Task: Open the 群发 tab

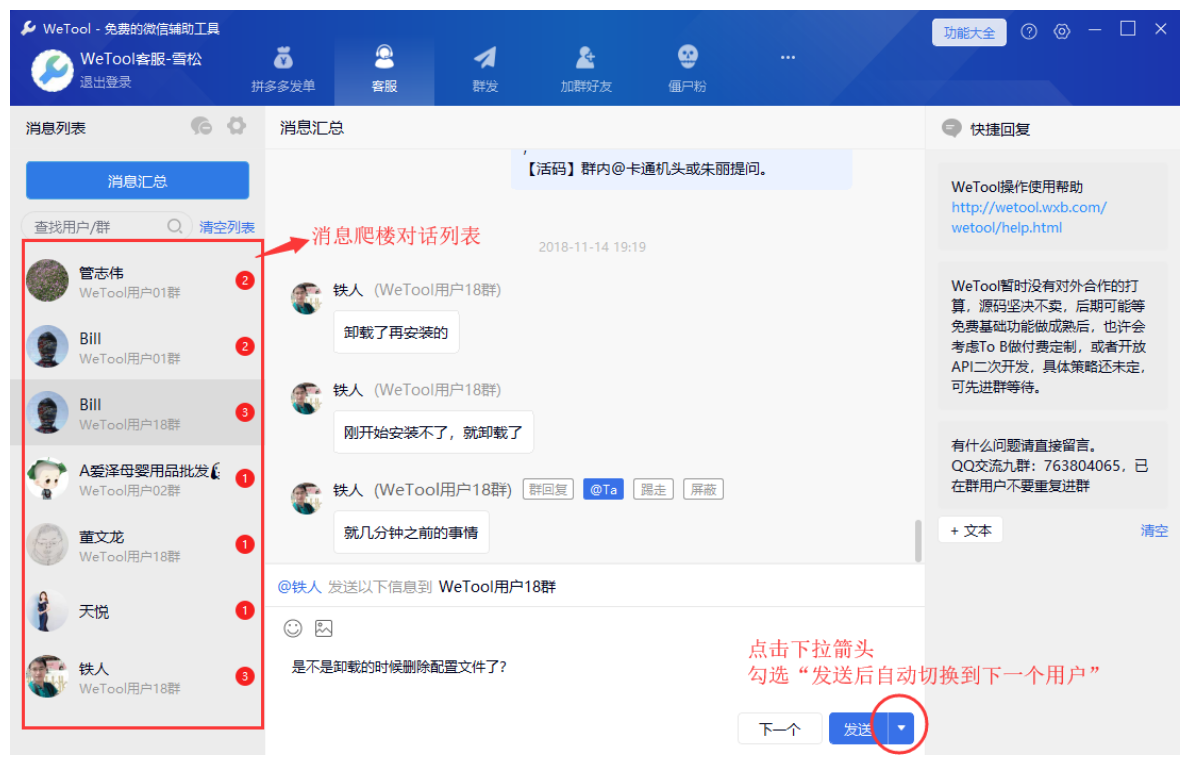Action: coord(485,68)
